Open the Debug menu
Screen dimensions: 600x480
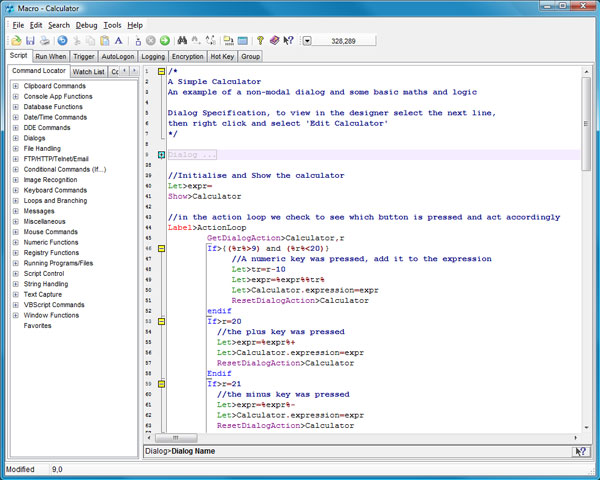pyautogui.click(x=86, y=25)
